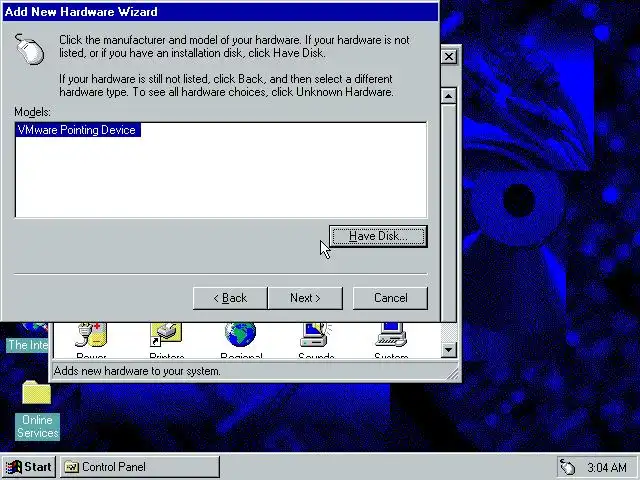Click the mouse icon in wizard header
Viewport: 640px width, 480px height.
(30, 49)
